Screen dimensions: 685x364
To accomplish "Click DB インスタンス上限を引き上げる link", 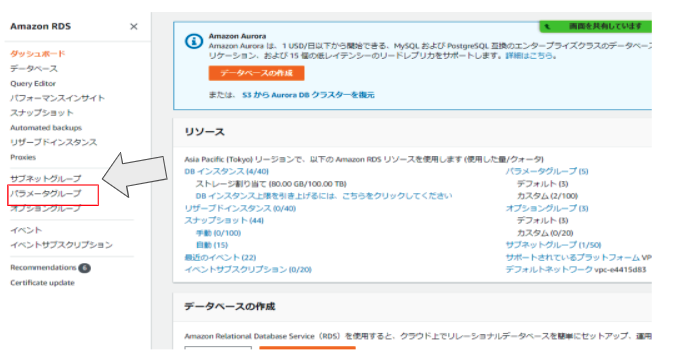I will [x=324, y=196].
